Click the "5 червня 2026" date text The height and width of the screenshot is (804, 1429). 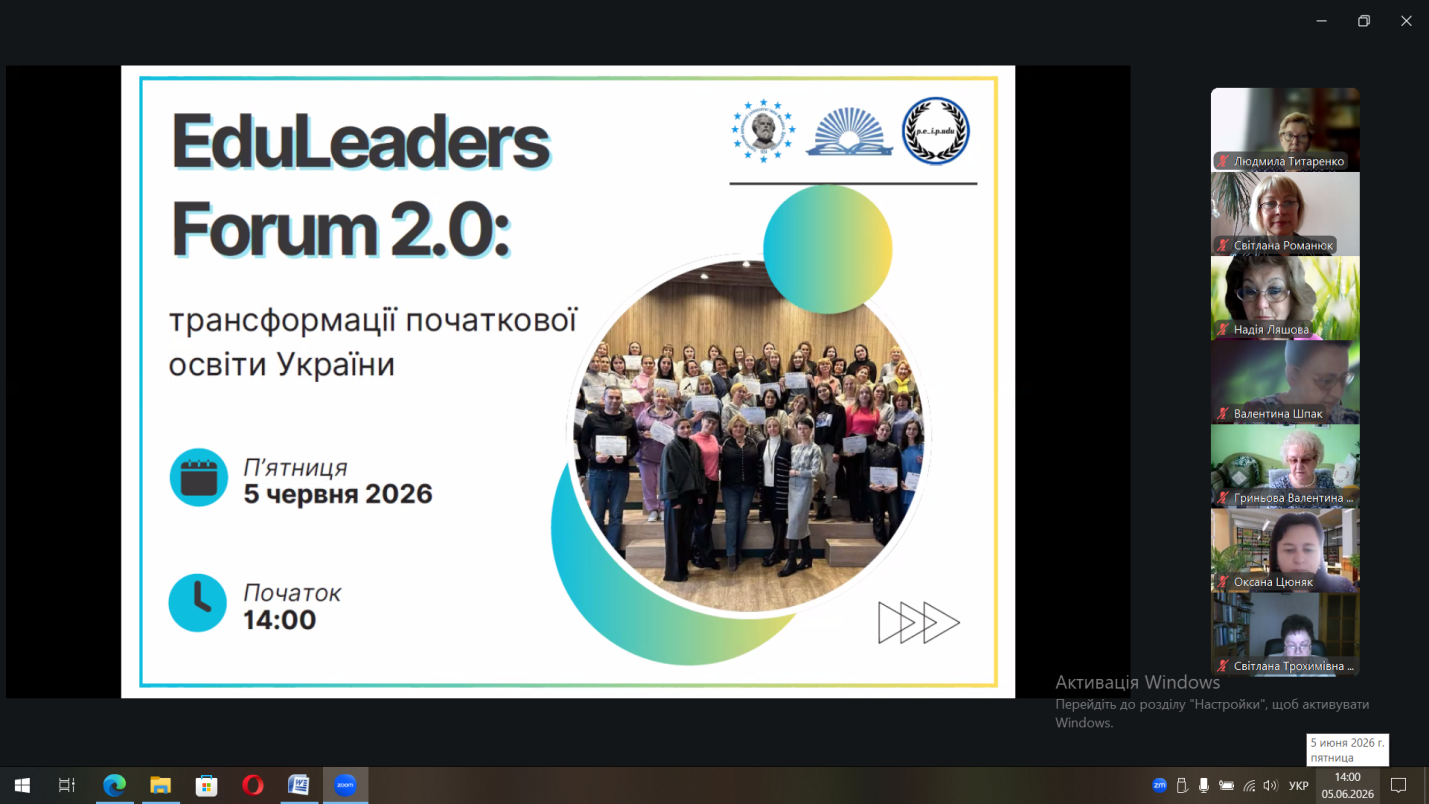[338, 494]
